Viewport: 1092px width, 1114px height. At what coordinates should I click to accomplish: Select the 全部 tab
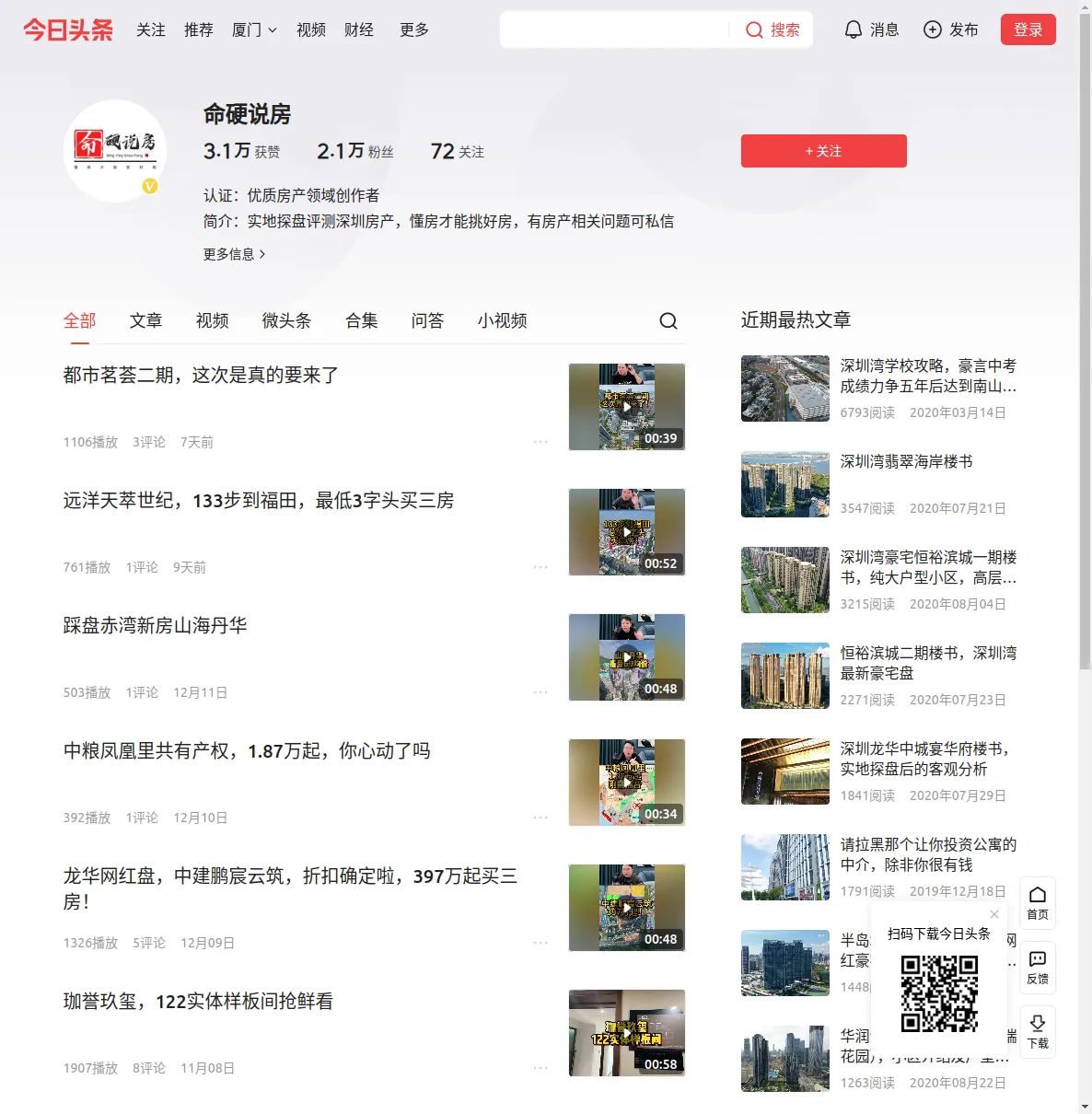pyautogui.click(x=80, y=320)
